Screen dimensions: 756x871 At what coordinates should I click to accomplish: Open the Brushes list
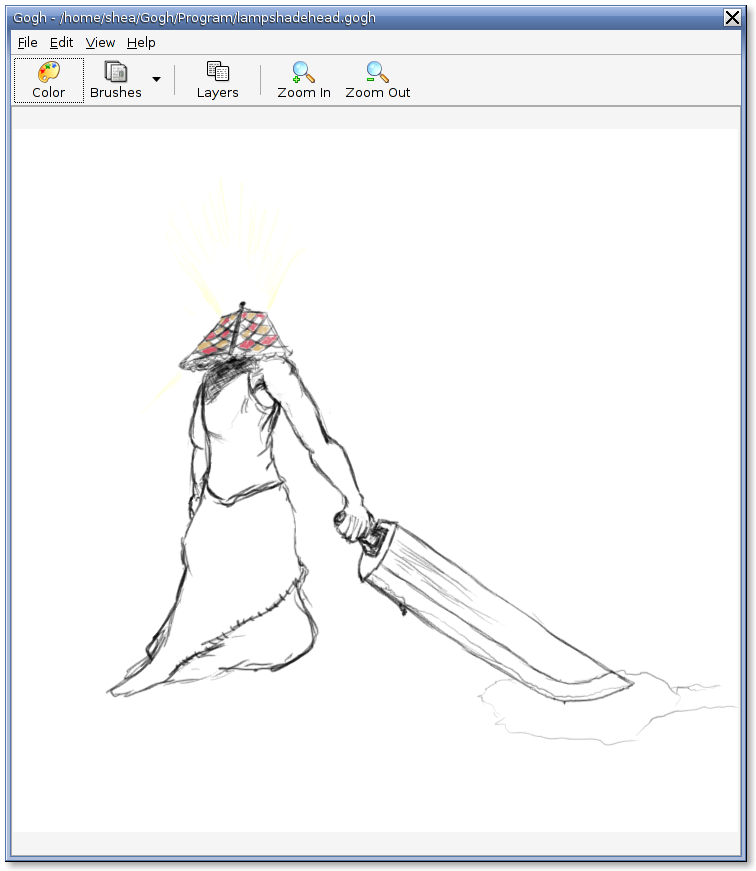pos(116,81)
